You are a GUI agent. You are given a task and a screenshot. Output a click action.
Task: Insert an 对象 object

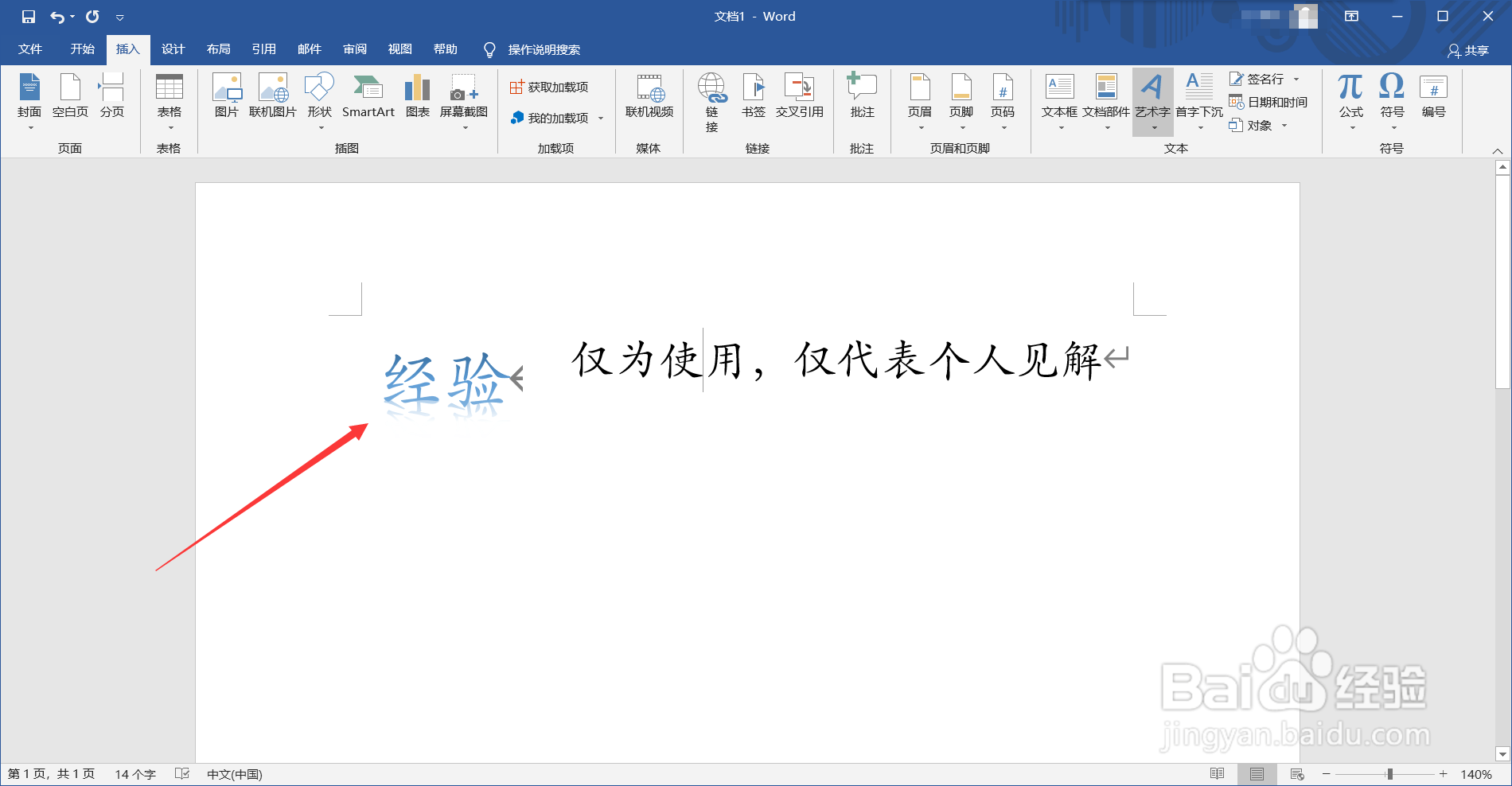coord(1251,125)
